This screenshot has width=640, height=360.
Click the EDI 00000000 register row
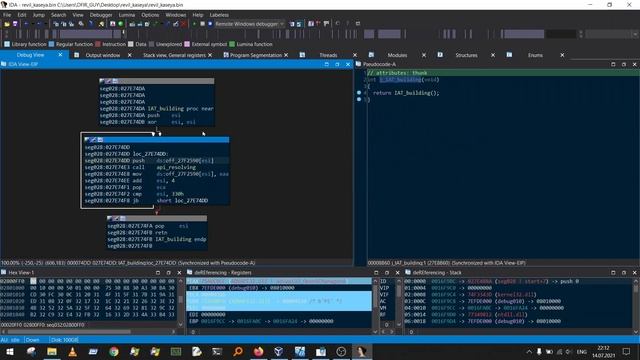pos(207,315)
